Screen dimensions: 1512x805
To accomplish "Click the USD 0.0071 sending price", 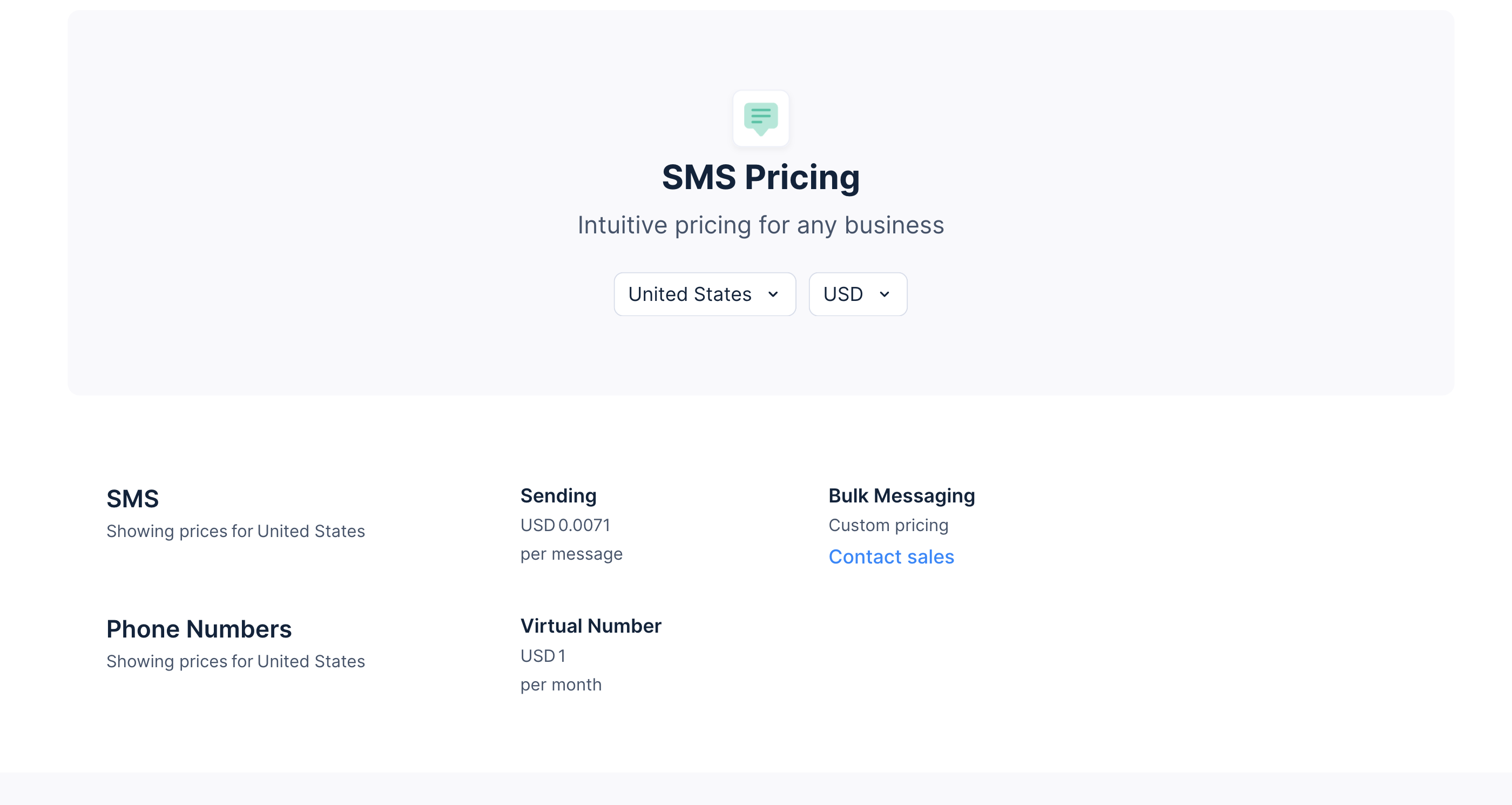I will (x=565, y=525).
